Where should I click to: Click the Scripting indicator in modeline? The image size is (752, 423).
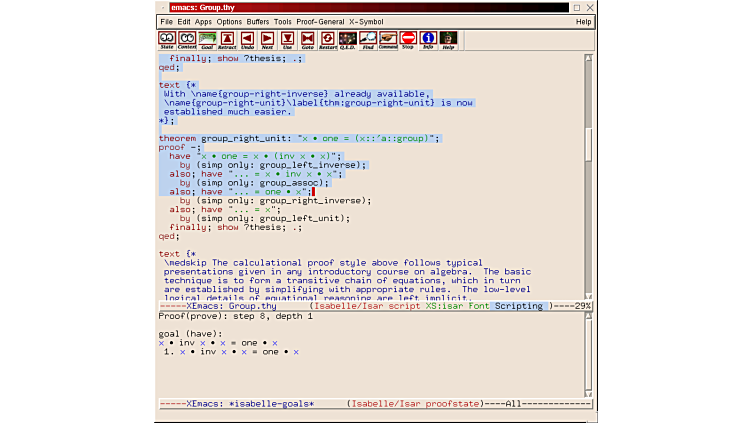[520, 306]
